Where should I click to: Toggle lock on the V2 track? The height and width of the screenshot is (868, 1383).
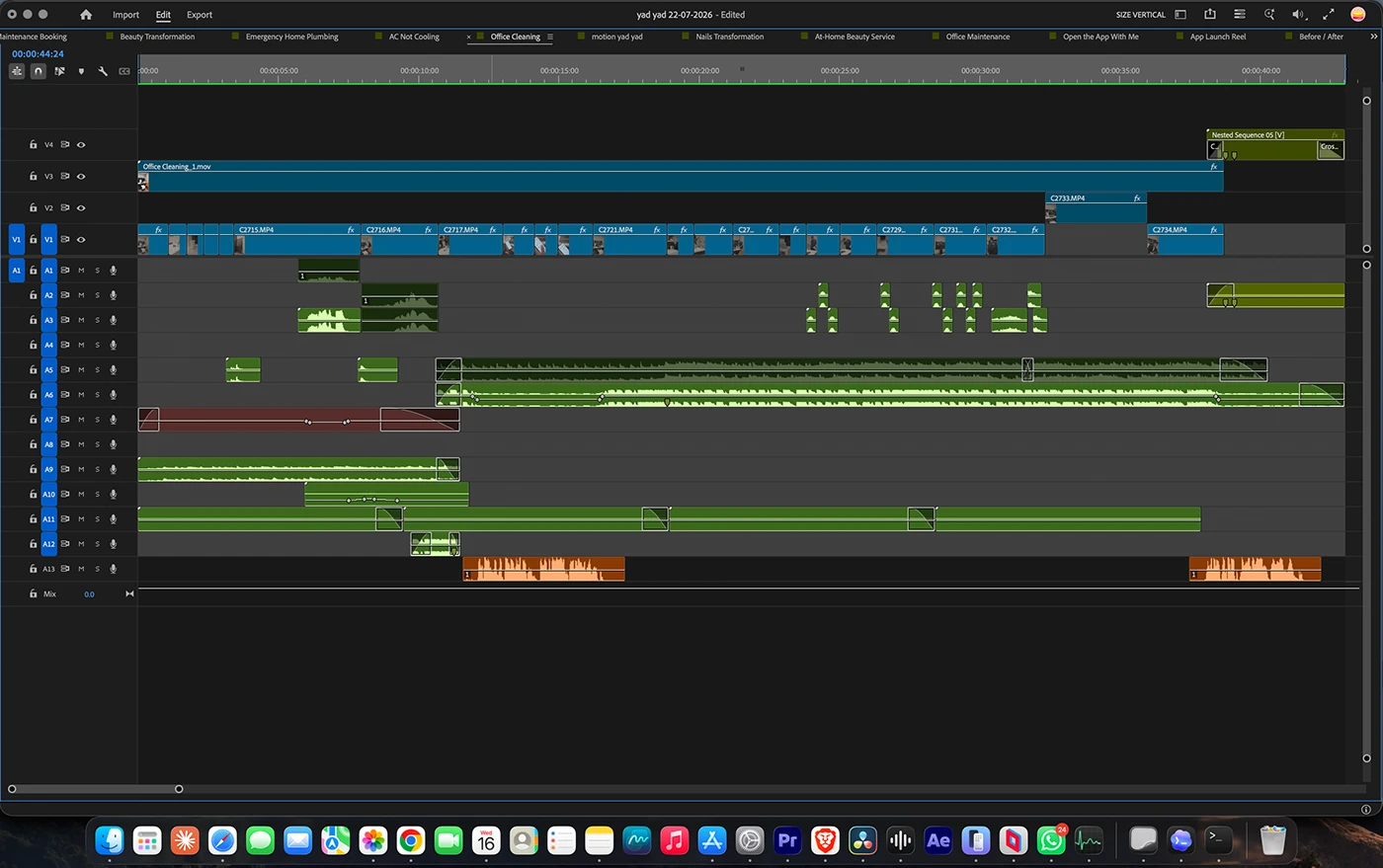(x=33, y=208)
